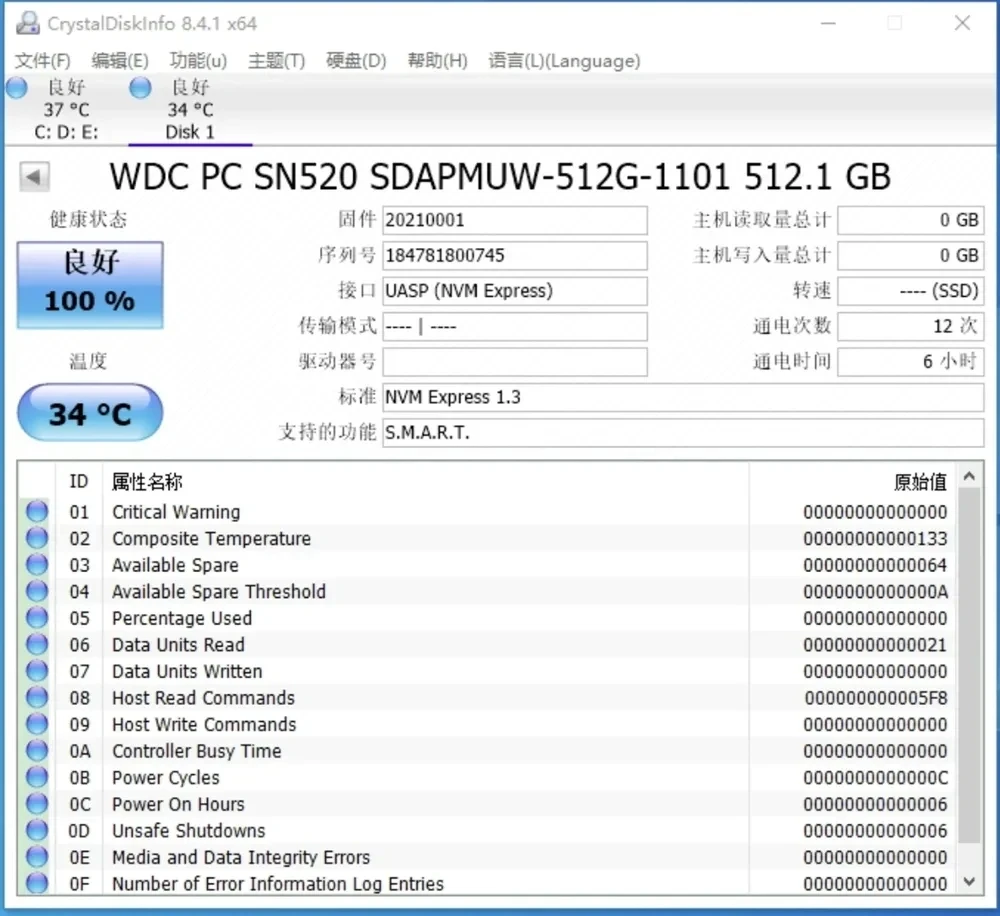Click the 良好 100 % health status button
This screenshot has height=916, width=1000.
tap(90, 284)
